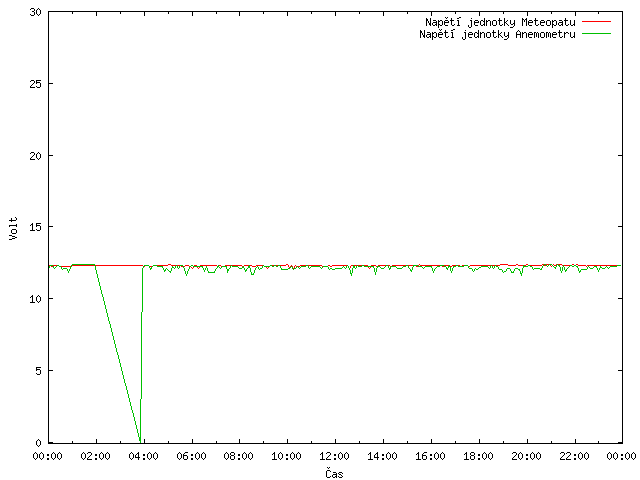Click the y-axis value 20

tap(36, 156)
